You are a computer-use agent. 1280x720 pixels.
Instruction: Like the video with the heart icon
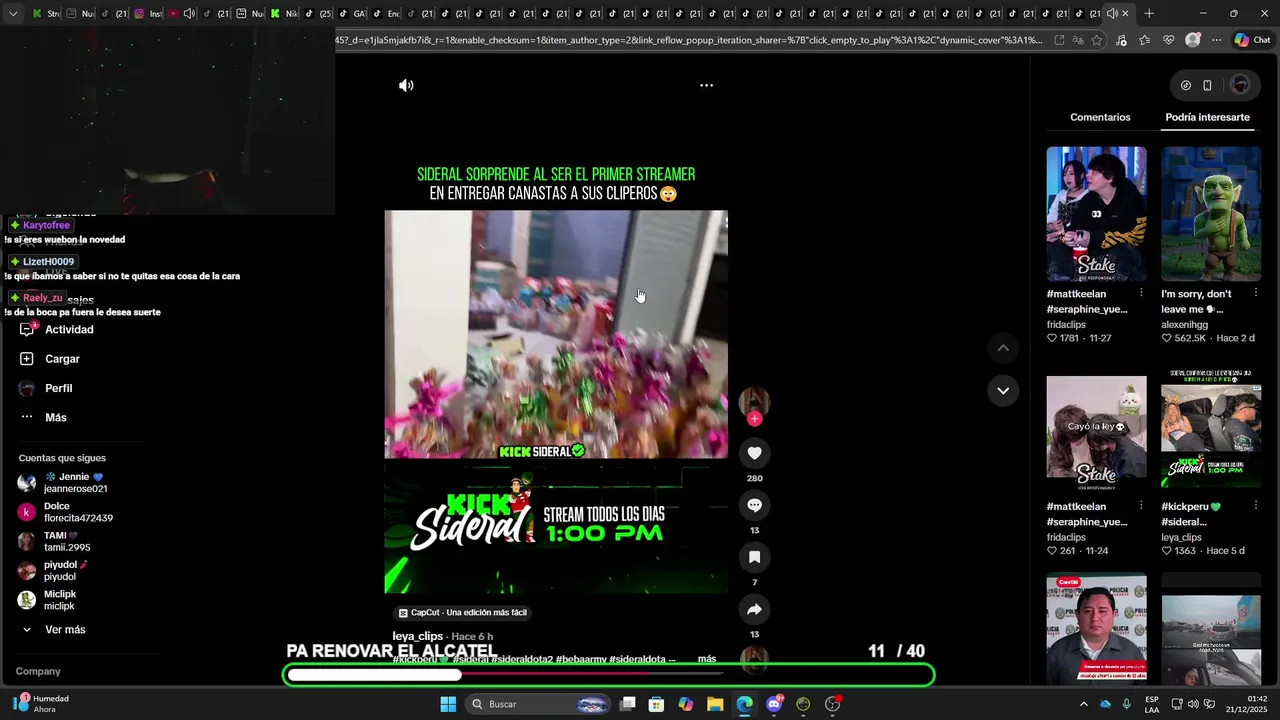(754, 453)
